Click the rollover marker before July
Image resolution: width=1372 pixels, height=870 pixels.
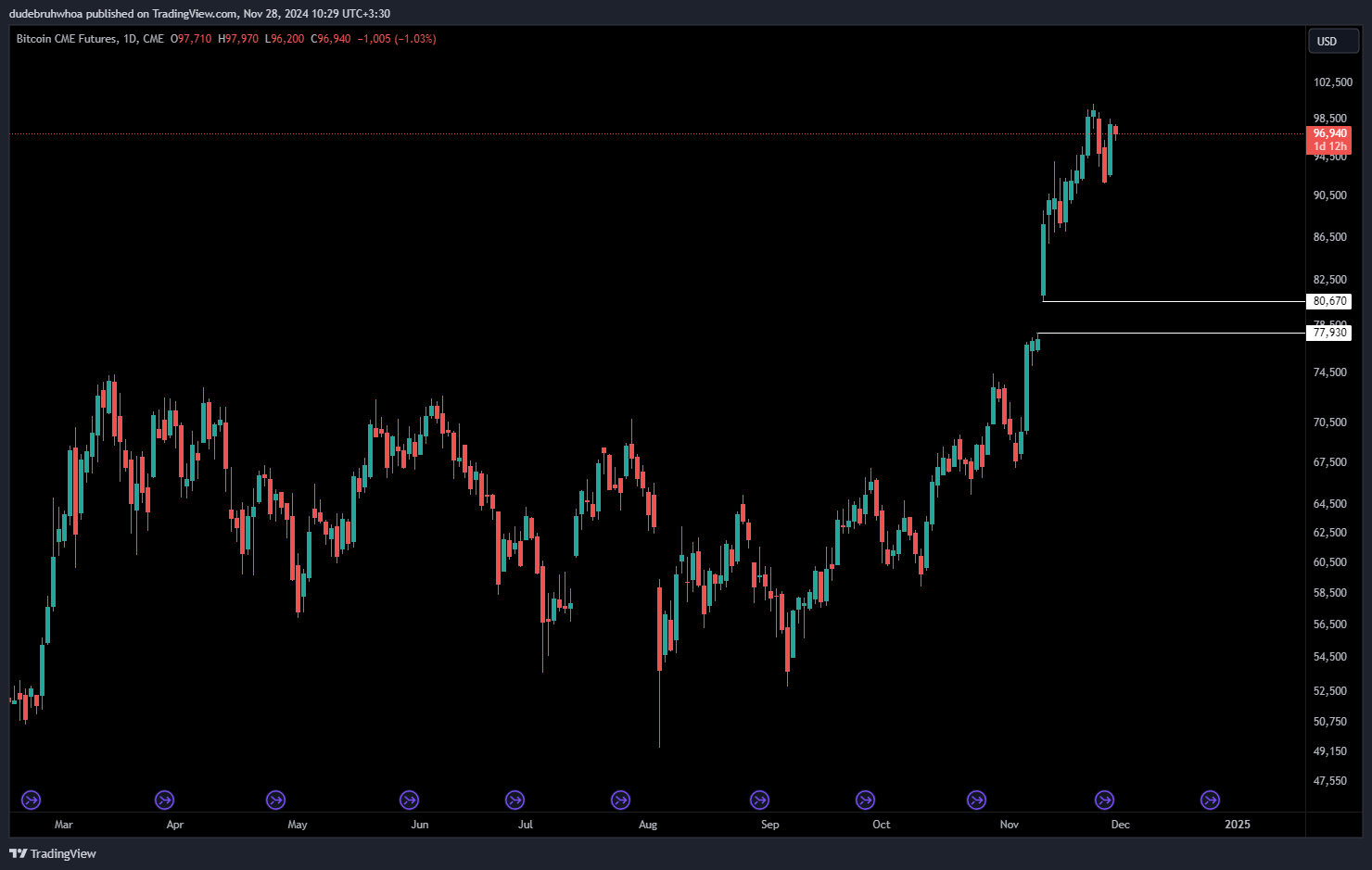514,800
